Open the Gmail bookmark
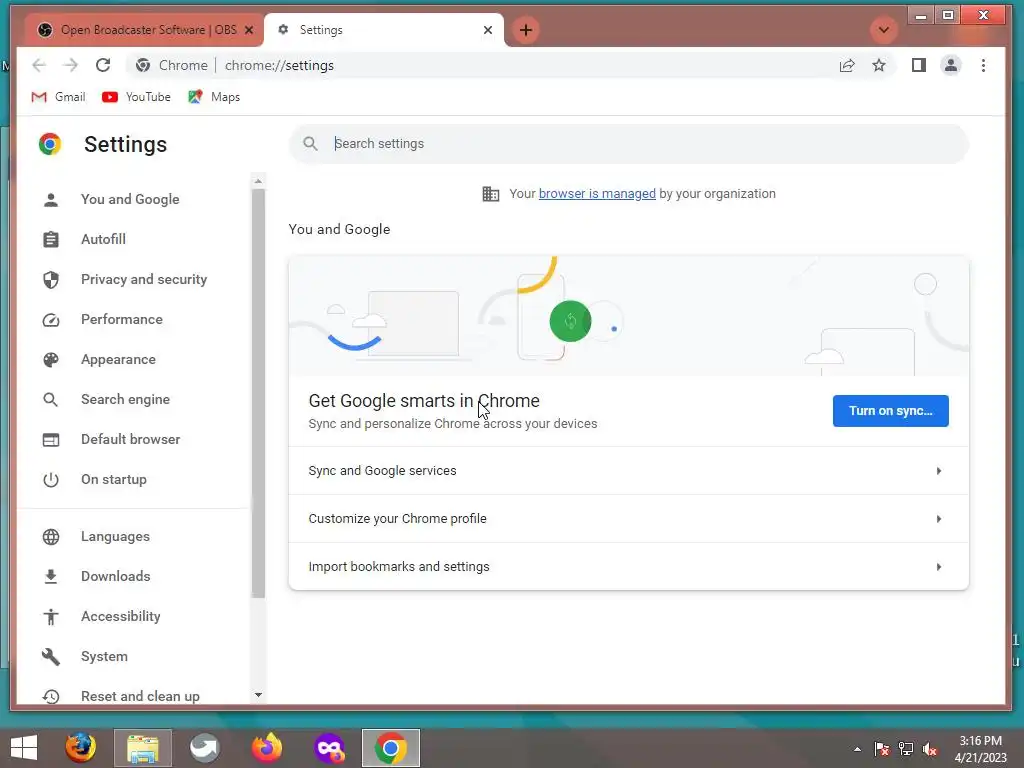This screenshot has height=768, width=1024. [x=59, y=97]
